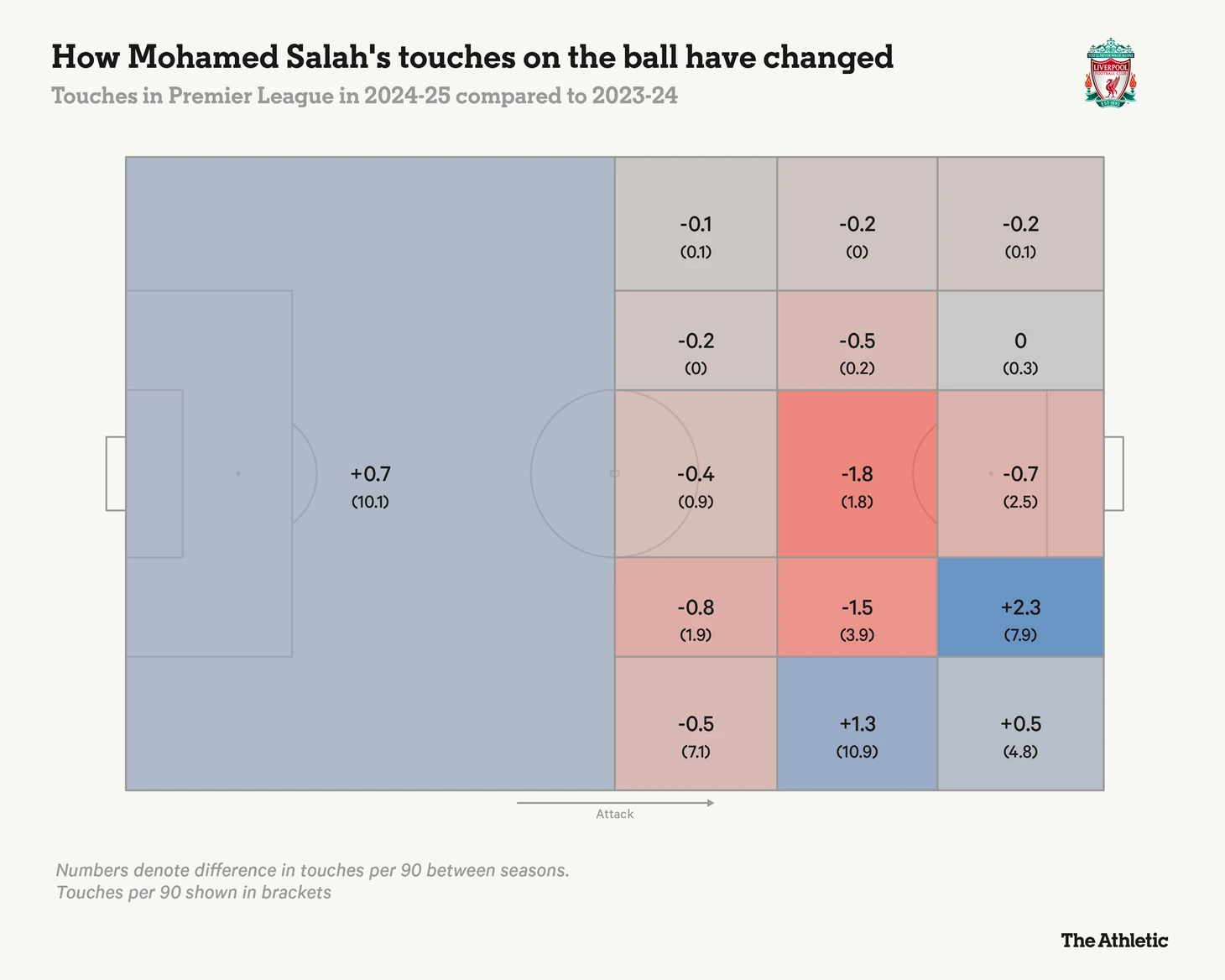Click the chart title about Mohamed Salah
The height and width of the screenshot is (980, 1225).
(472, 57)
